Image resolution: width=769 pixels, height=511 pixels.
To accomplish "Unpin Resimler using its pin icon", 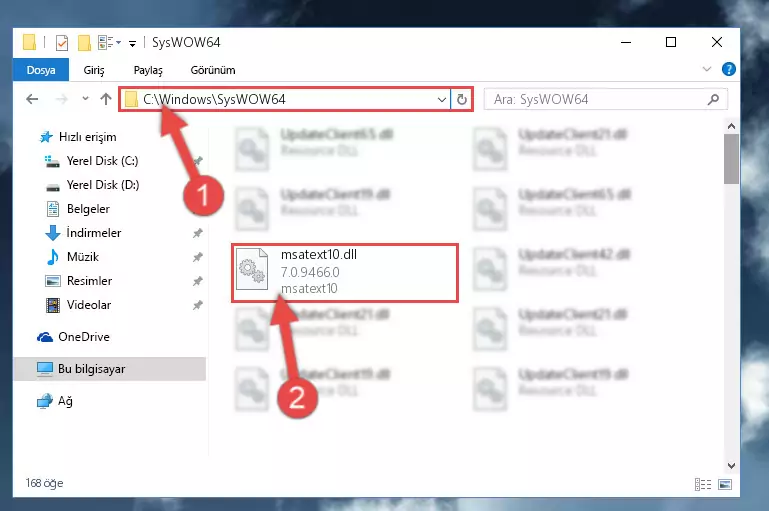I will tap(198, 281).
